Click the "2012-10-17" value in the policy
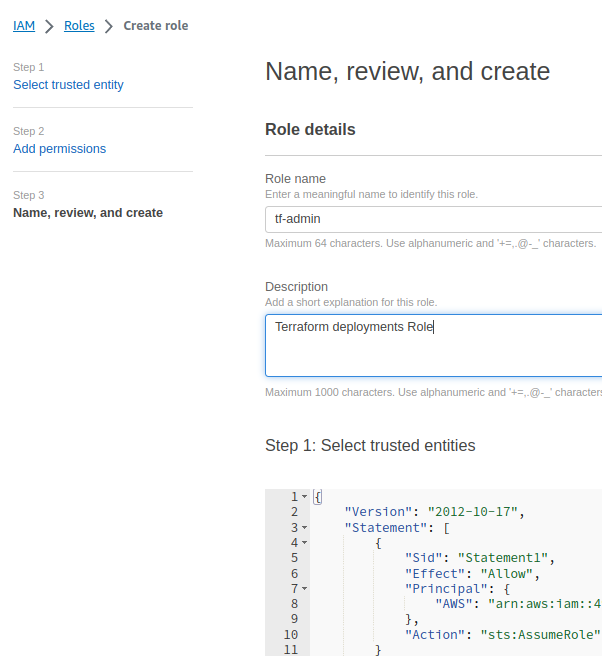 (x=473, y=512)
